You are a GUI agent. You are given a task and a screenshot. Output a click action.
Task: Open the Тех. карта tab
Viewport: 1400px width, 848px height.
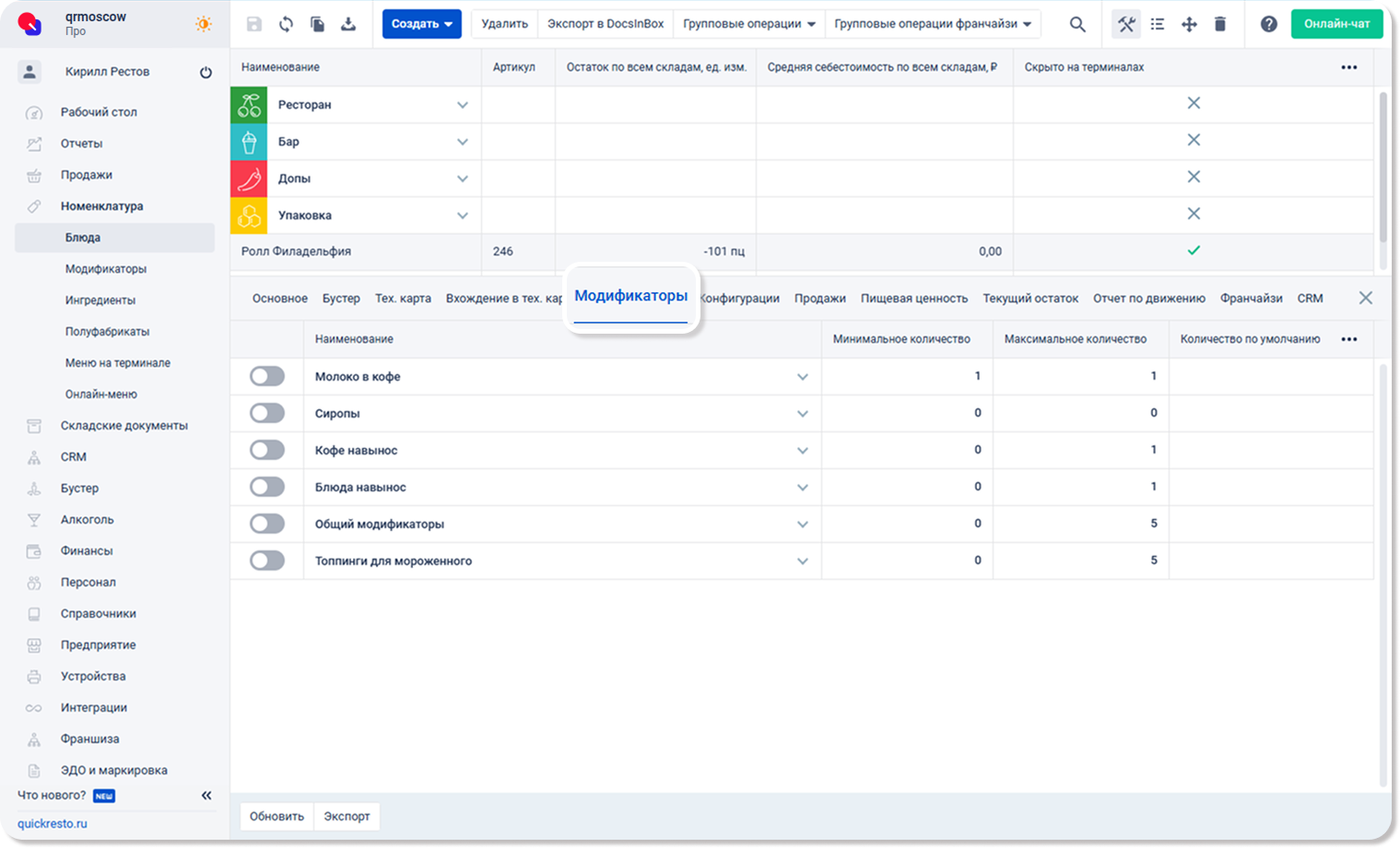click(x=403, y=299)
